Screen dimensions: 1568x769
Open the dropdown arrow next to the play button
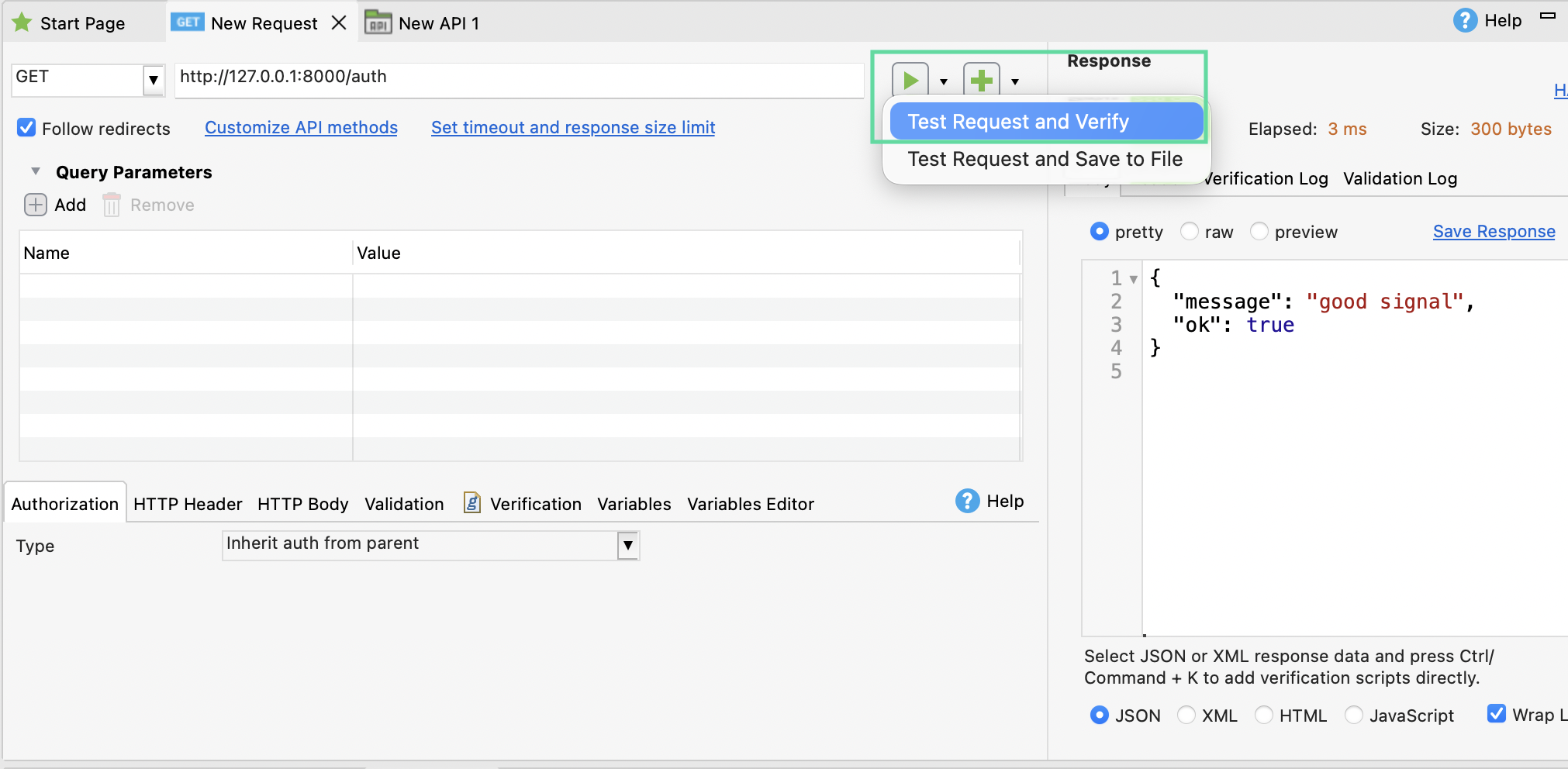pyautogui.click(x=944, y=81)
